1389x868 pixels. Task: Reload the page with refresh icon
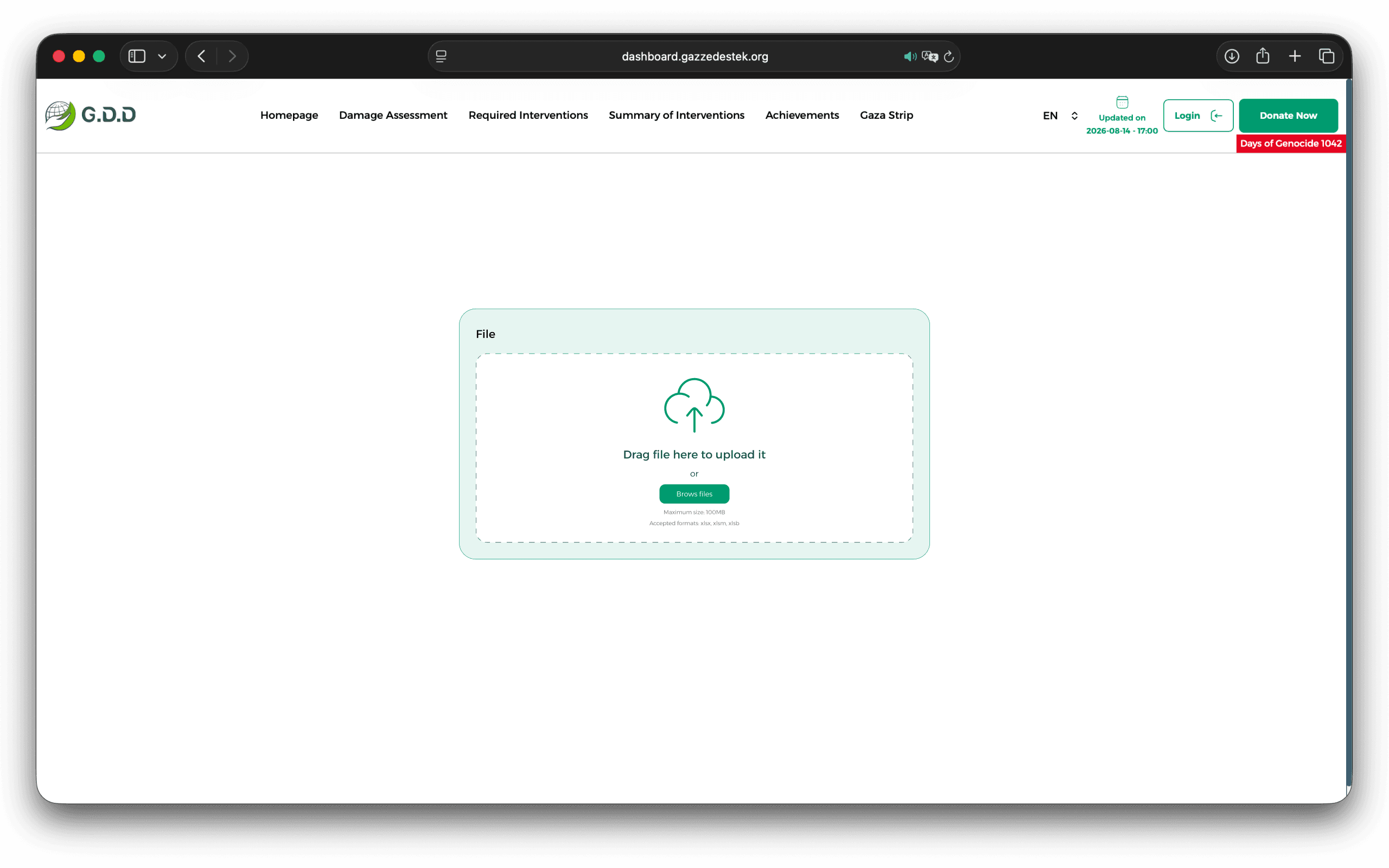tap(949, 56)
